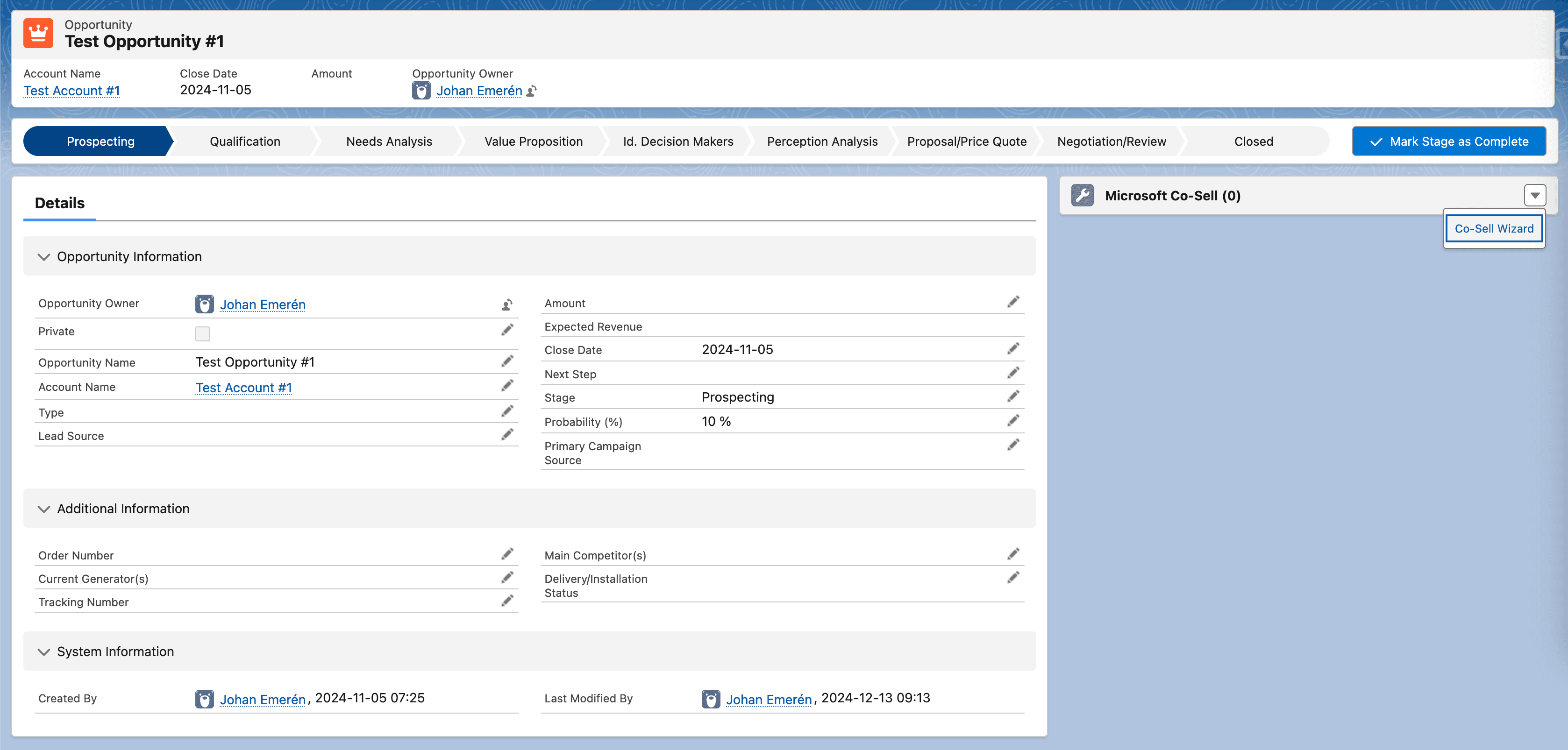Viewport: 1568px width, 750px height.
Task: Edit the Type field pencil icon
Action: [x=507, y=411]
